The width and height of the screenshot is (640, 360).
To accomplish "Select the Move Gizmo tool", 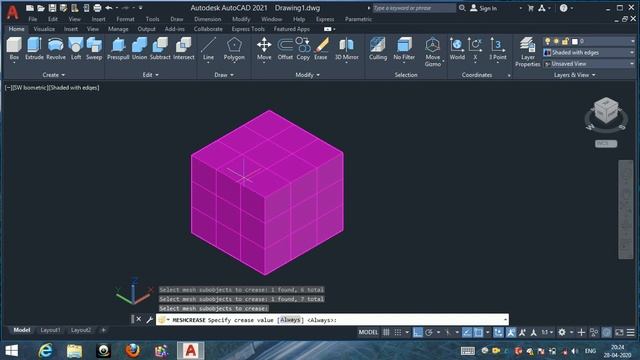I will click(433, 52).
